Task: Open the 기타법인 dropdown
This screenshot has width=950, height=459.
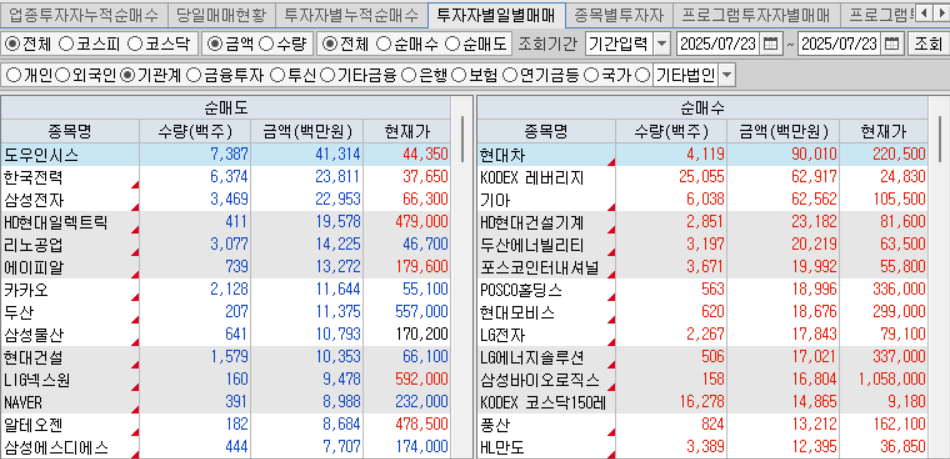Action: (x=727, y=76)
